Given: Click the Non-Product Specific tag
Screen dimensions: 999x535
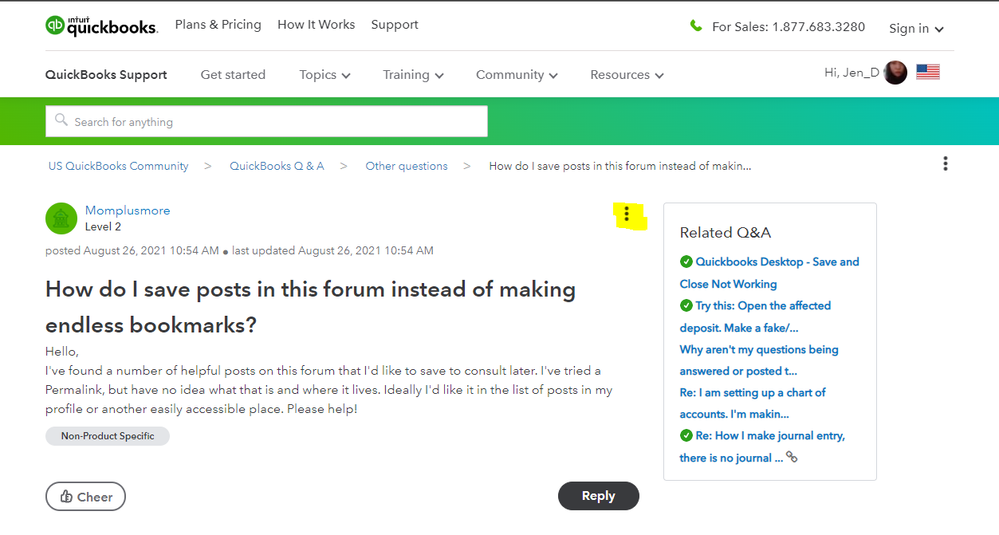Looking at the screenshot, I should (x=107, y=436).
